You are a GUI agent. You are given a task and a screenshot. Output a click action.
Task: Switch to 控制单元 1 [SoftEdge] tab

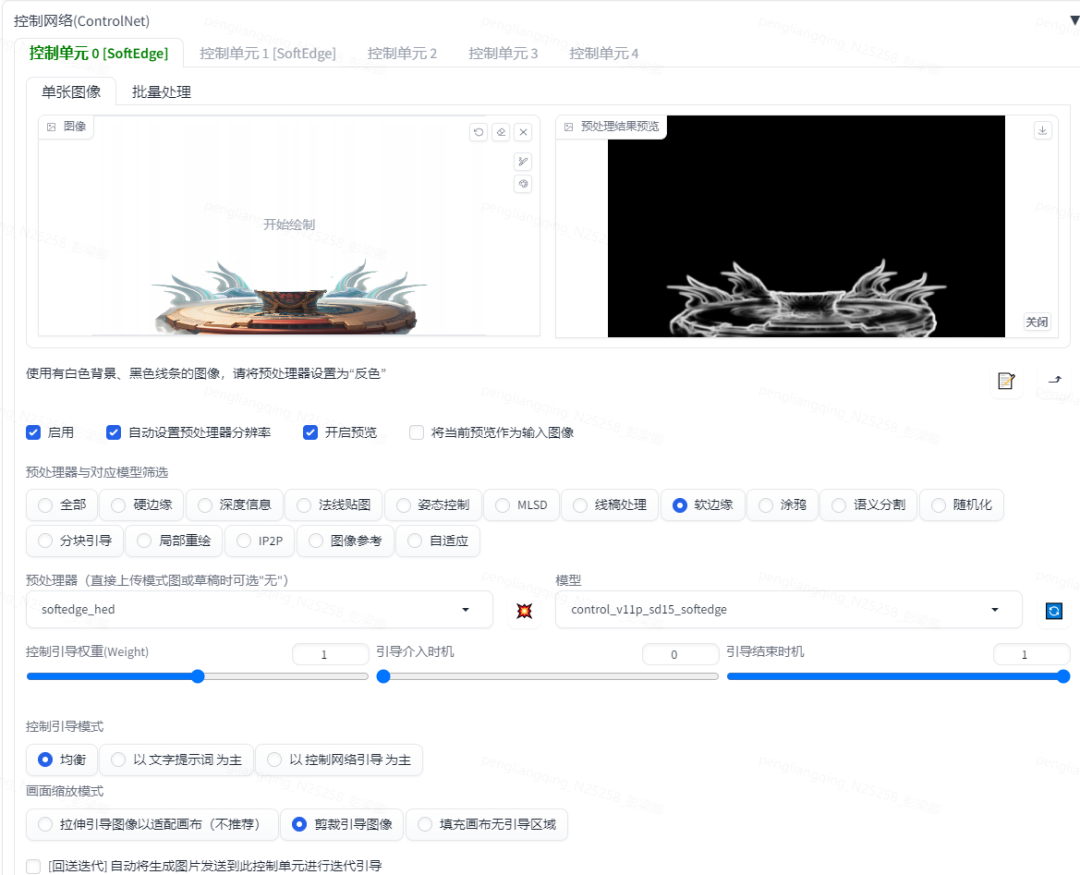click(x=267, y=53)
